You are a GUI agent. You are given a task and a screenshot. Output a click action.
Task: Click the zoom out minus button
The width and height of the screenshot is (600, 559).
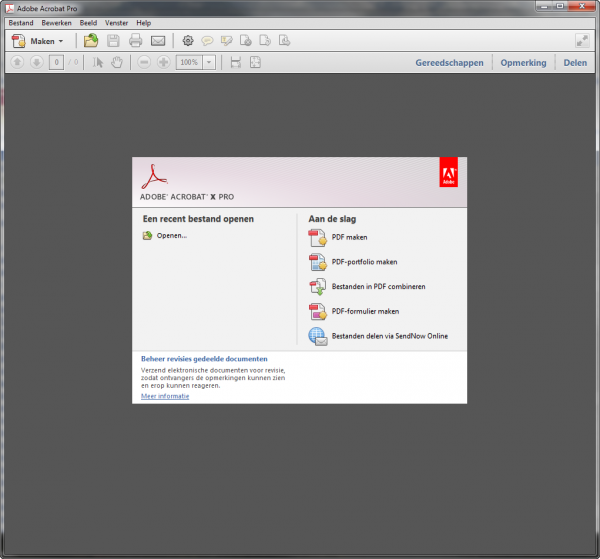click(144, 62)
